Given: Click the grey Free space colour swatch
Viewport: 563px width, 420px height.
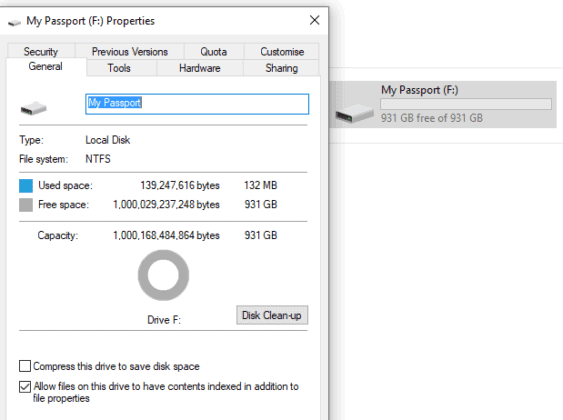Looking at the screenshot, I should (26, 205).
